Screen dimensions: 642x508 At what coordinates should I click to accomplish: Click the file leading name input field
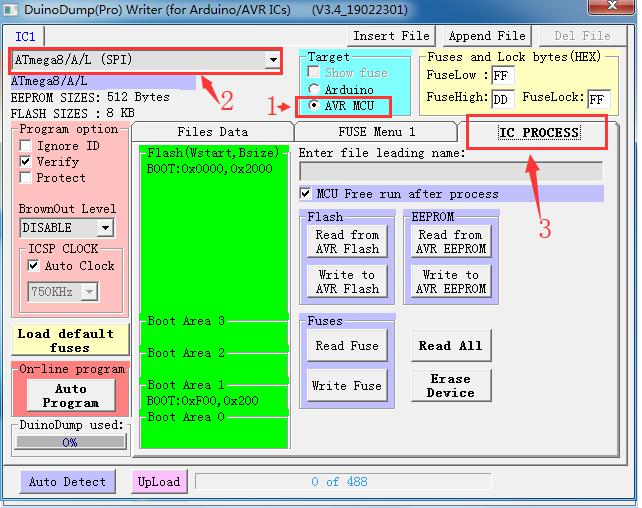(451, 172)
